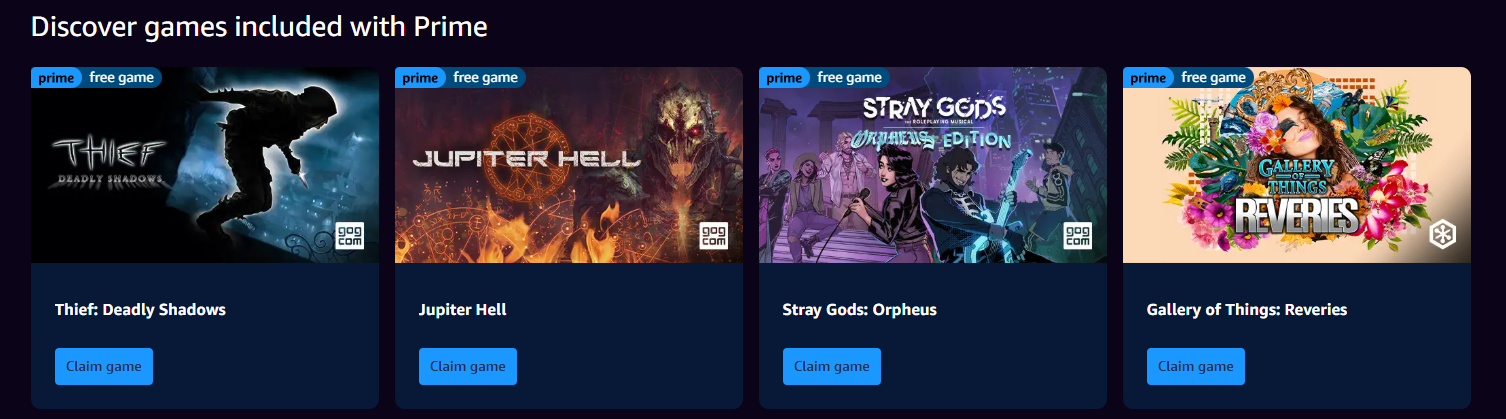Click the Stray Gods: Orpheus title text
1506x419 pixels.
(860, 310)
